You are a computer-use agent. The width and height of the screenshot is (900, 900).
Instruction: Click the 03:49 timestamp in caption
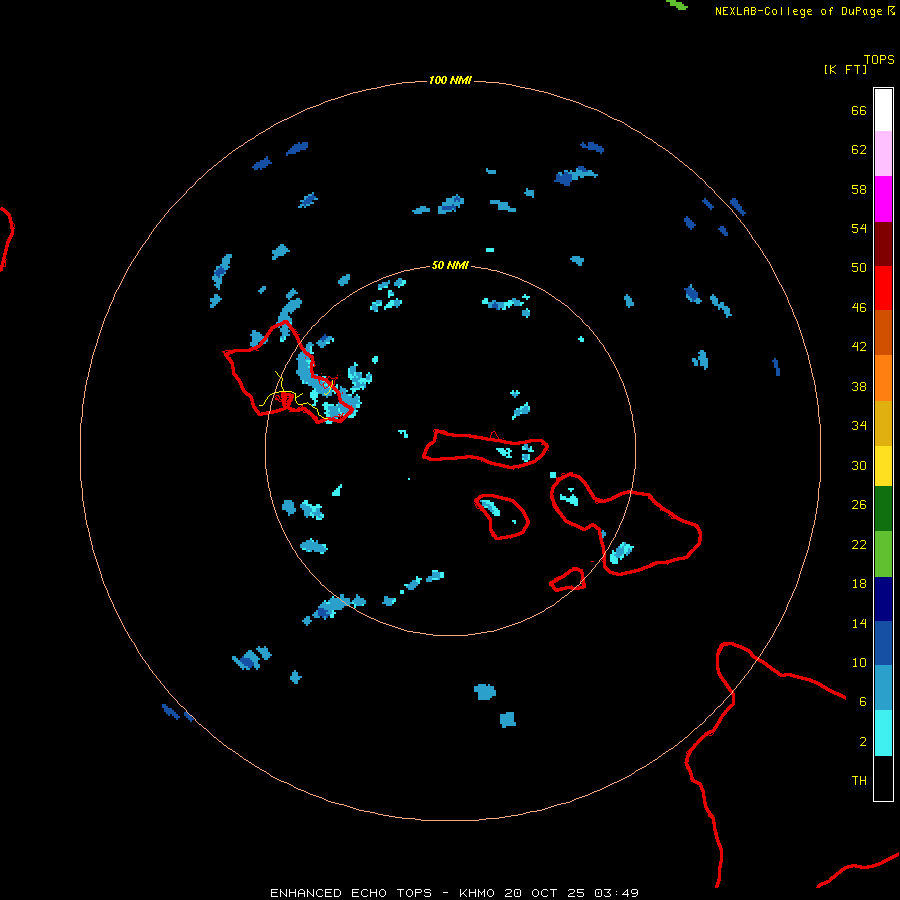coord(616,893)
